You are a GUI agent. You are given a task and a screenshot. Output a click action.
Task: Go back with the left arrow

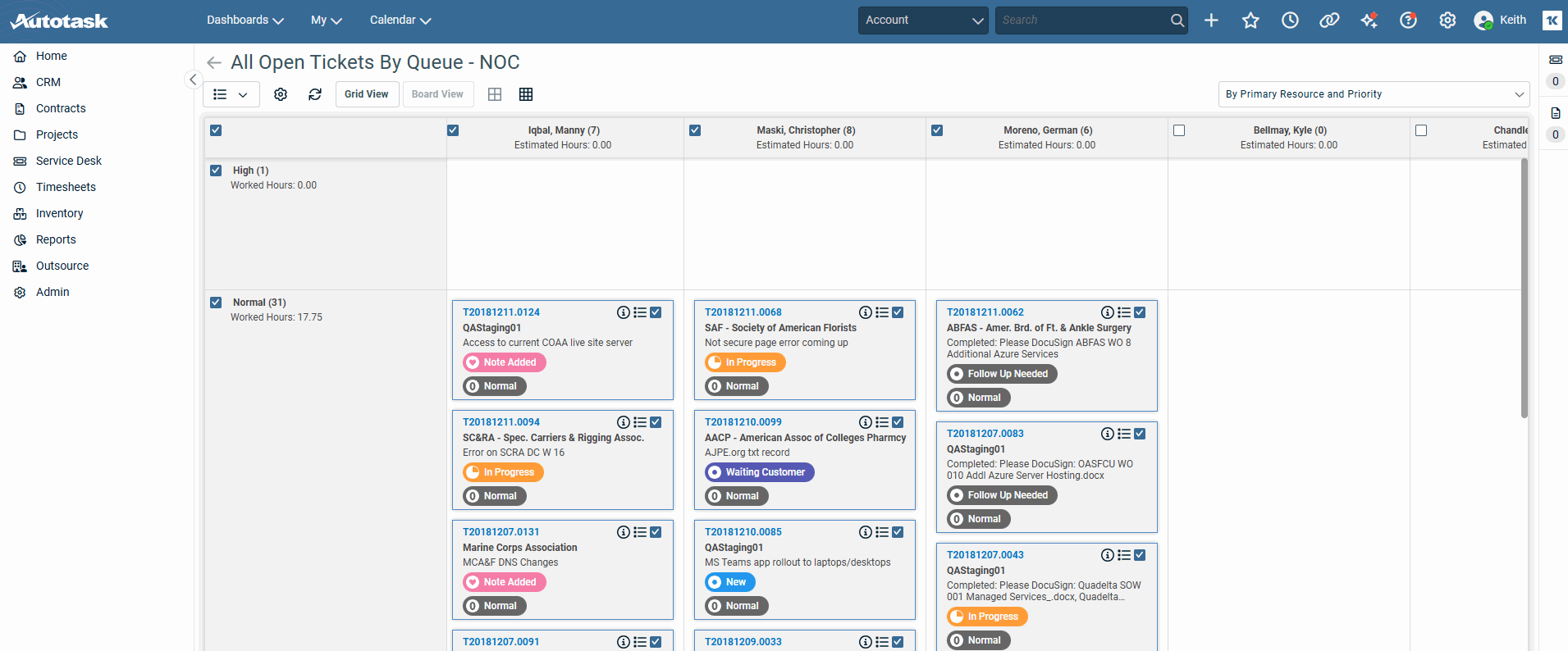pos(214,63)
